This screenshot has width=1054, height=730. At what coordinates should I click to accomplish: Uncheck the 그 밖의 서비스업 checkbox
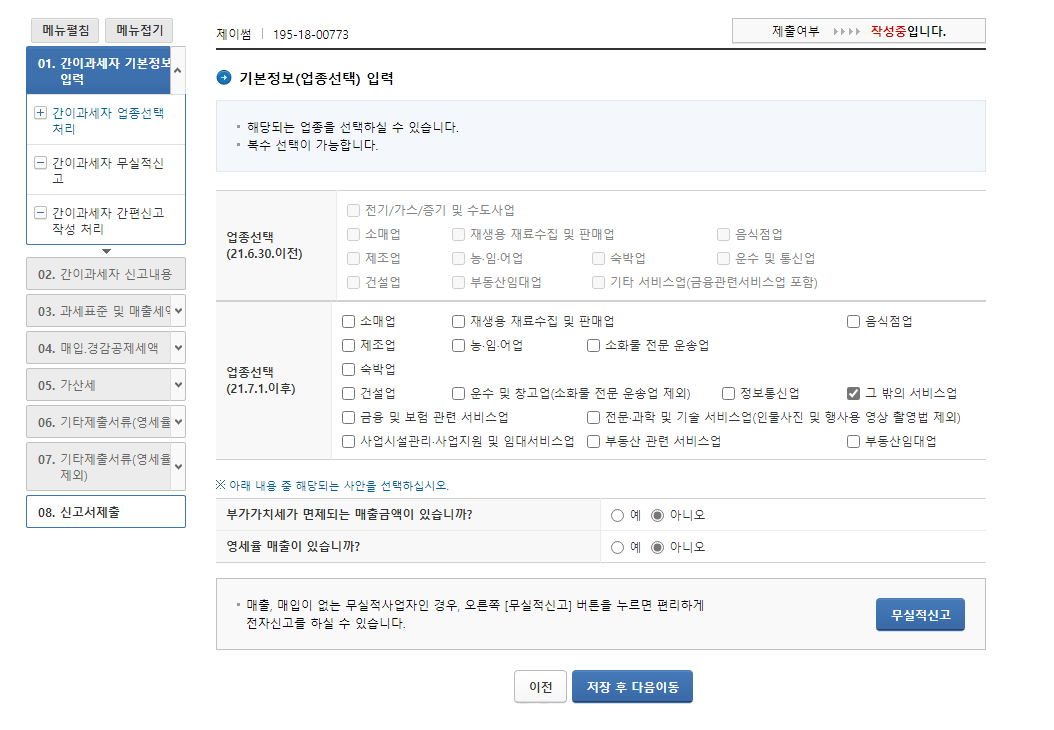tap(853, 392)
